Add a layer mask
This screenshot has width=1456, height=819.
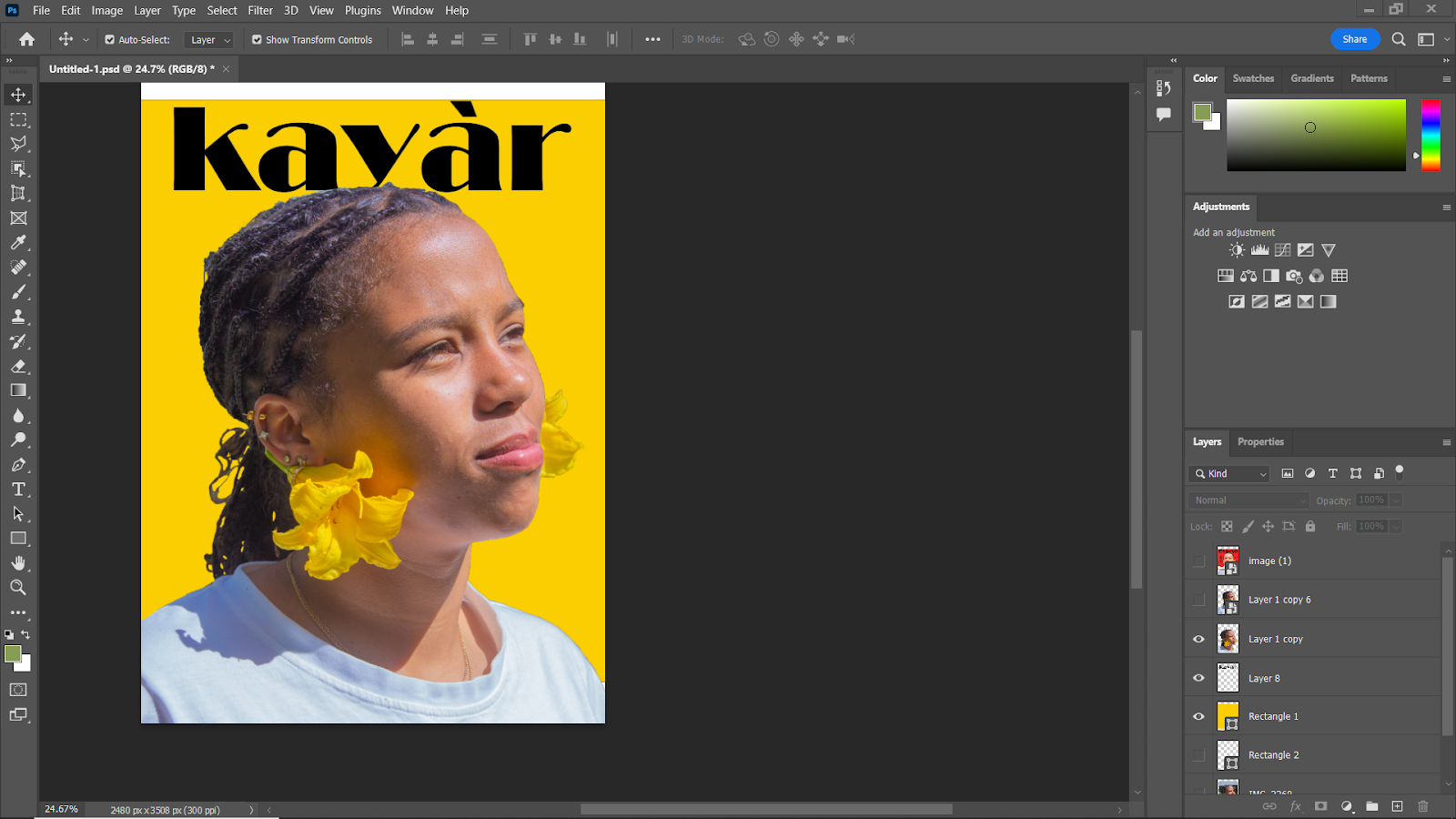(1320, 806)
